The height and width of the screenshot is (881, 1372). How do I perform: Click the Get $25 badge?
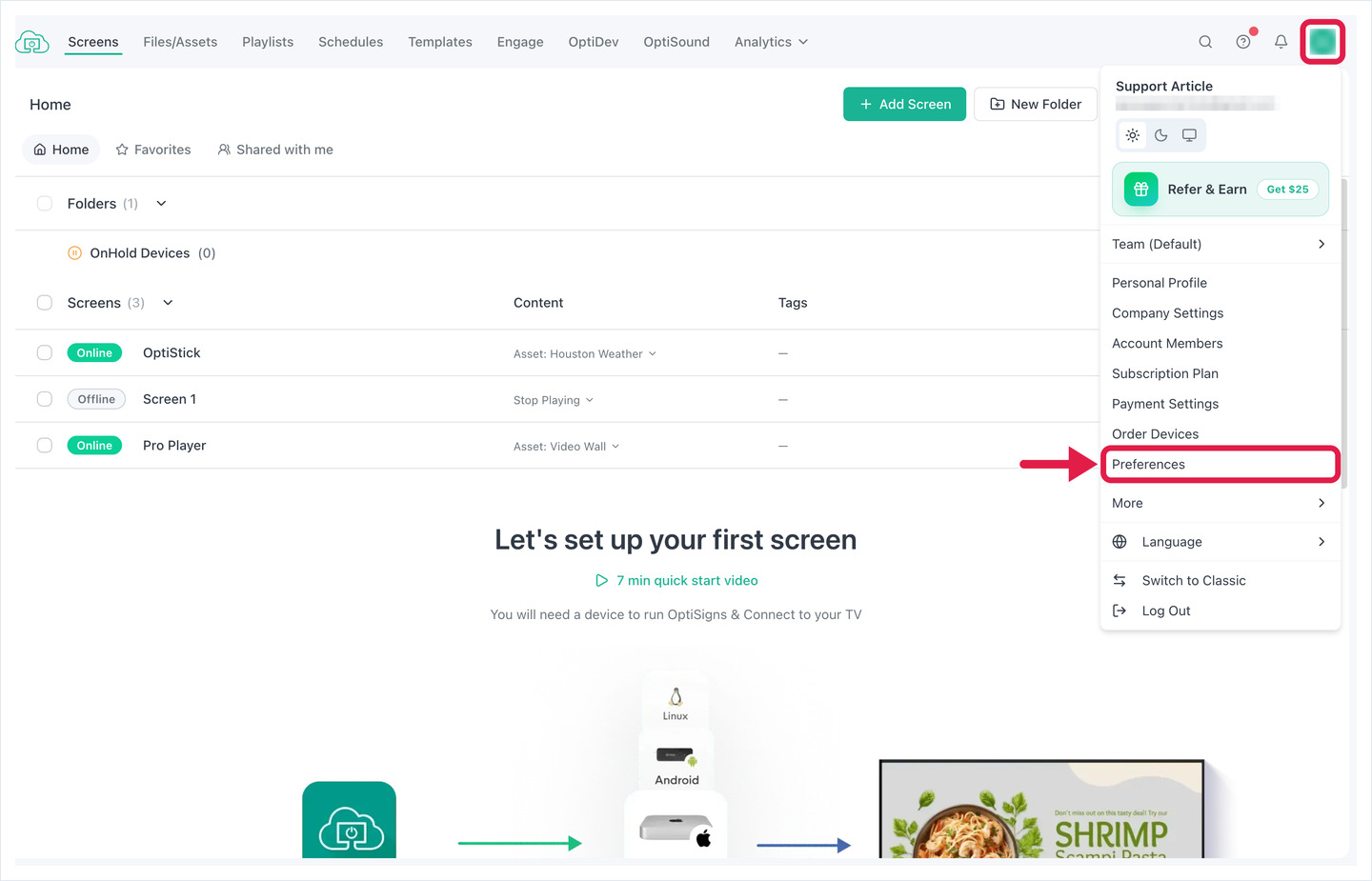1287,190
